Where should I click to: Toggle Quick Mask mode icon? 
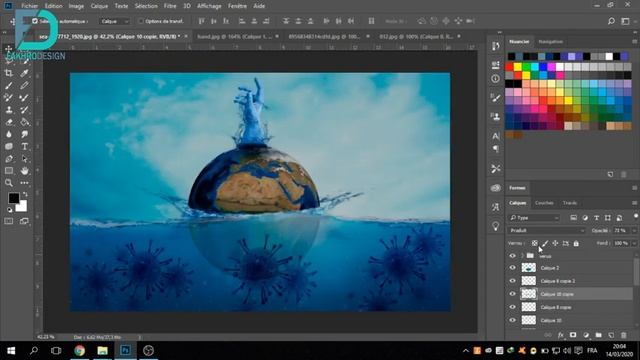[9, 221]
